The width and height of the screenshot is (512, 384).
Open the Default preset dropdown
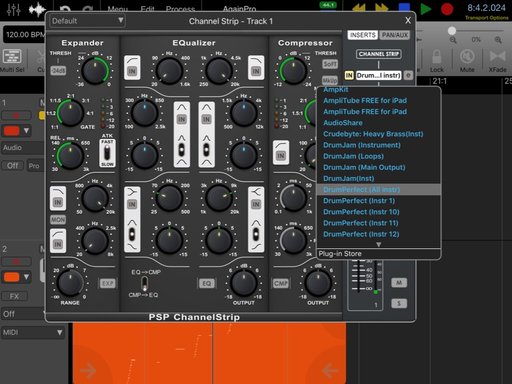click(x=87, y=21)
